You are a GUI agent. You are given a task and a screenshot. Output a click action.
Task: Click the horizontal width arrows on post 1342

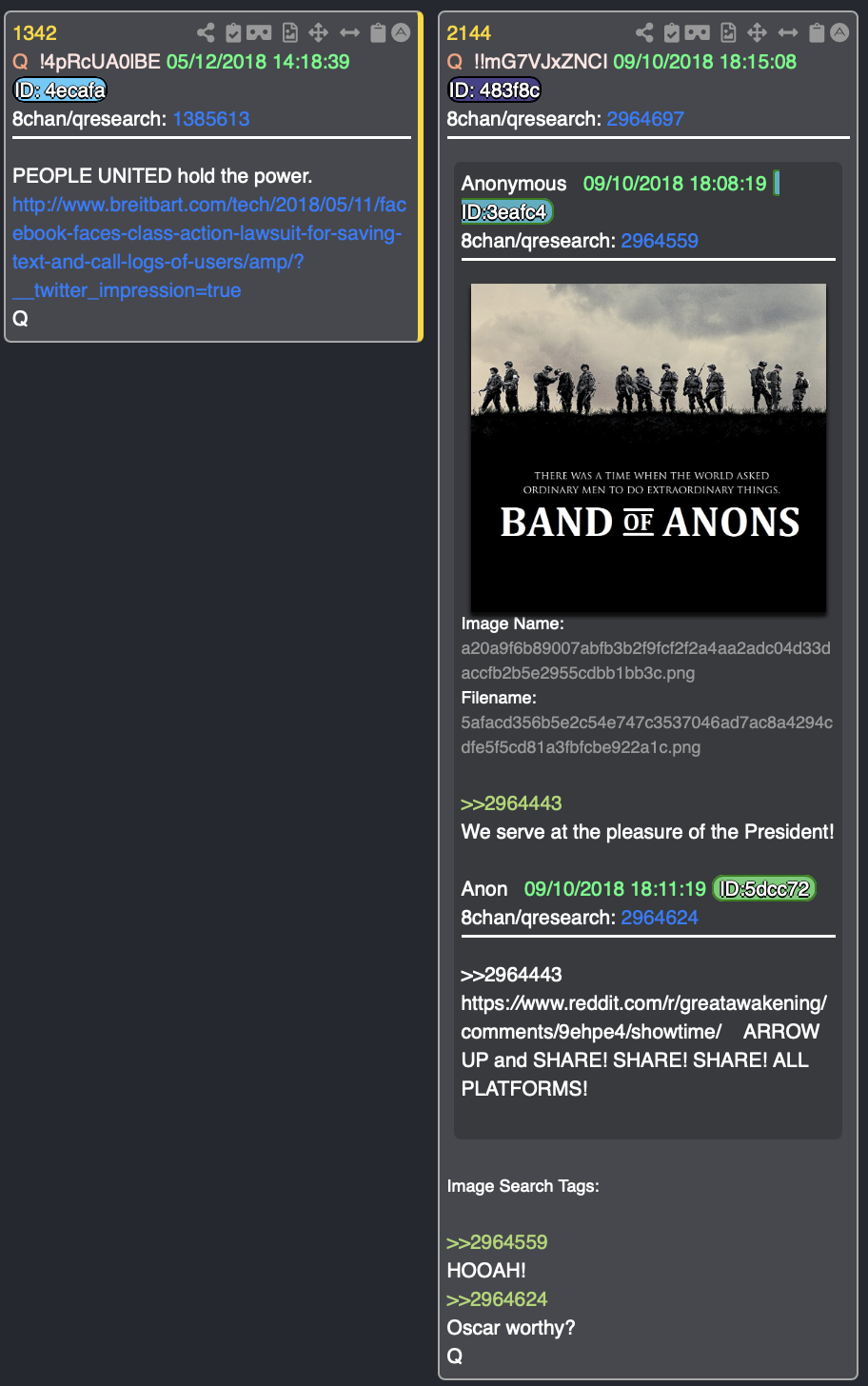[350, 32]
